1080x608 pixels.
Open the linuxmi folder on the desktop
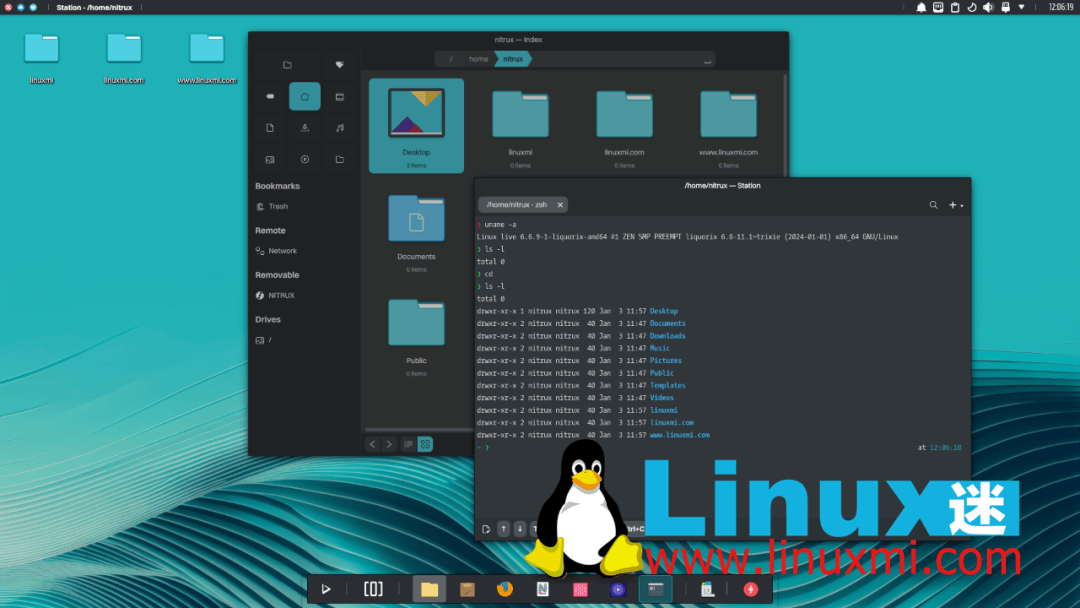point(41,58)
